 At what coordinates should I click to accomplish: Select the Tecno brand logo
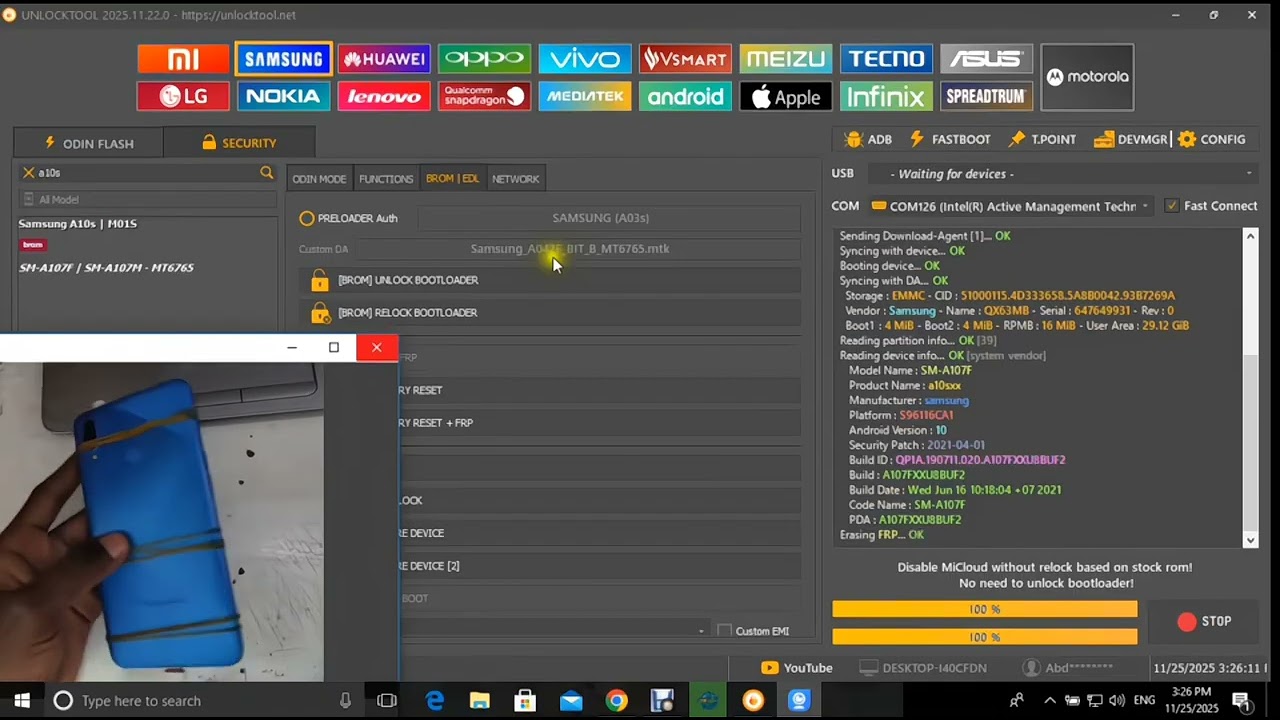click(x=886, y=59)
